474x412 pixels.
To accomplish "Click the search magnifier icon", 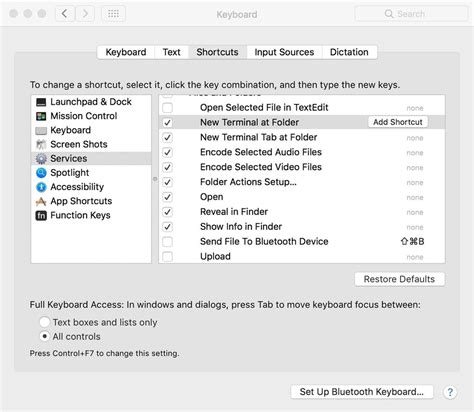I will pyautogui.click(x=389, y=14).
